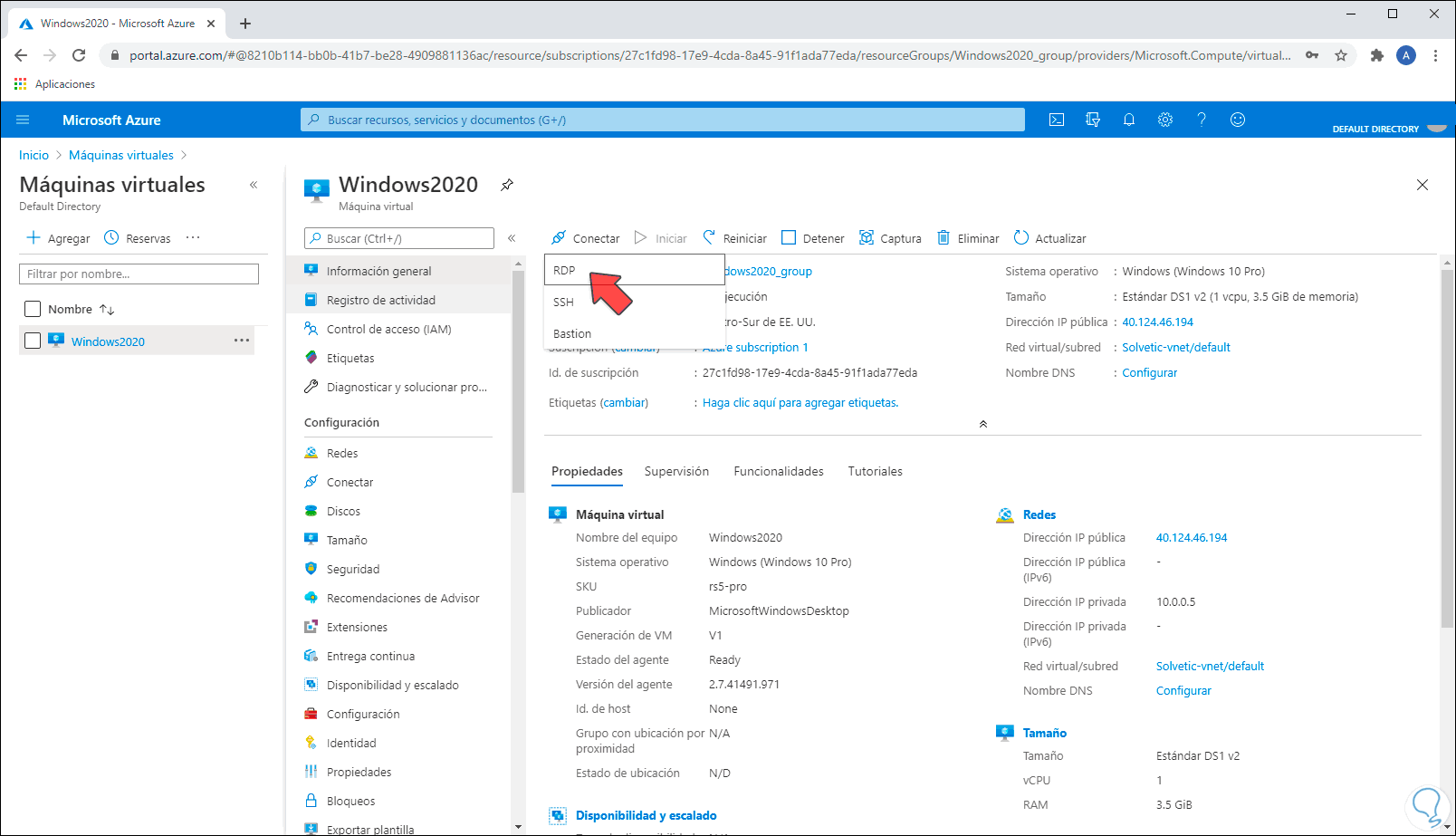Open help question mark icon
The height and width of the screenshot is (836, 1456).
tap(1202, 120)
